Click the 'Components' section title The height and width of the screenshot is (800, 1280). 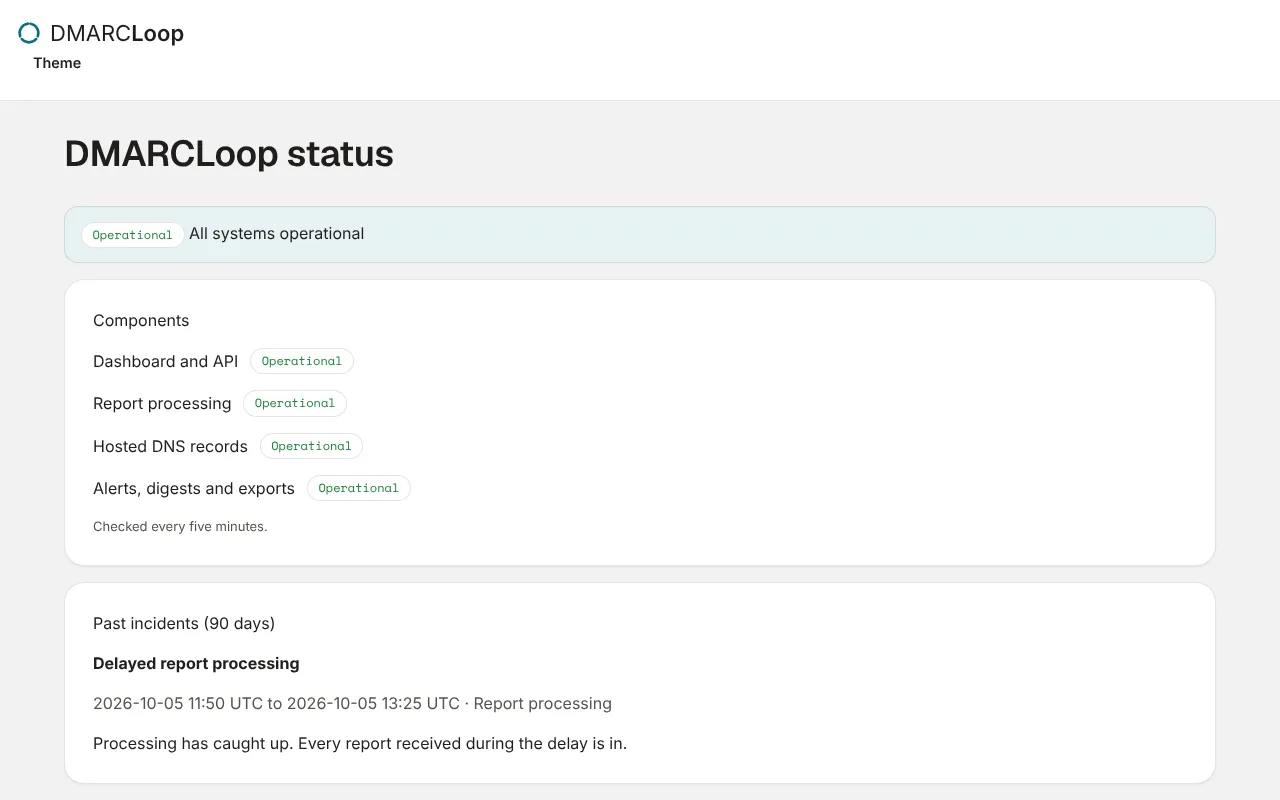[141, 321]
